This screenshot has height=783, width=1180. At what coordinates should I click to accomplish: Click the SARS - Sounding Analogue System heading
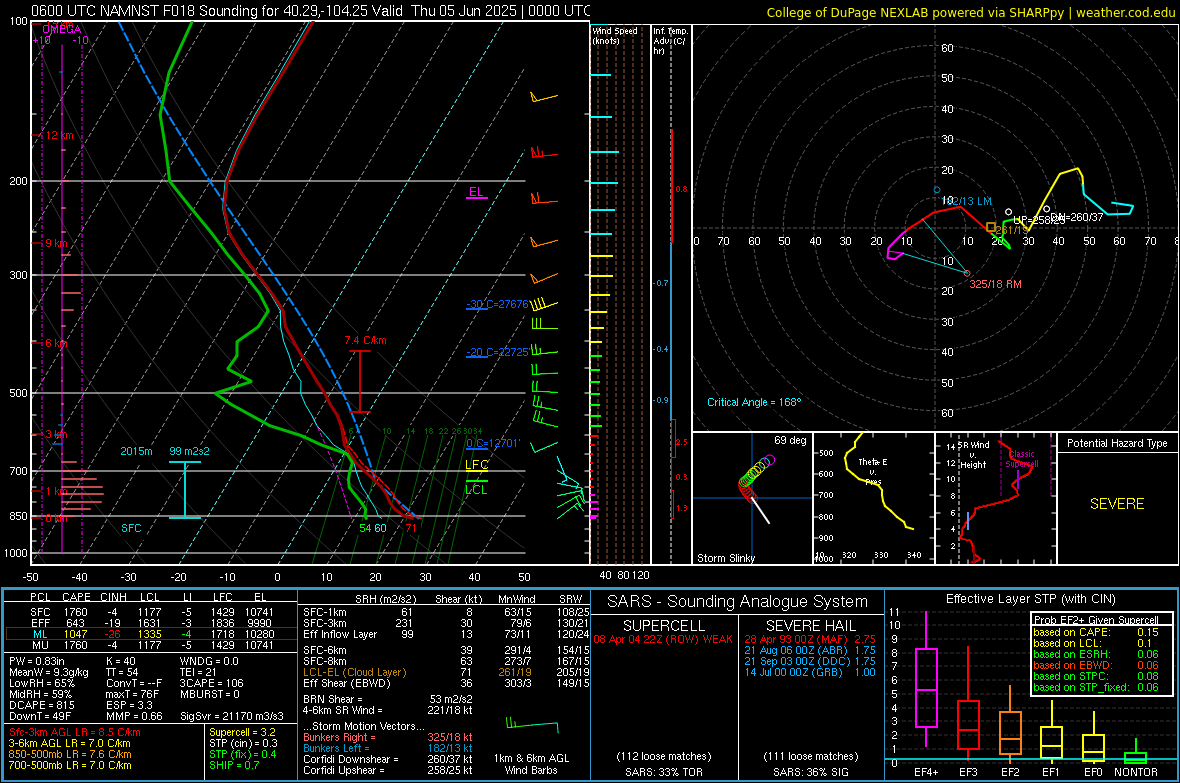(737, 602)
